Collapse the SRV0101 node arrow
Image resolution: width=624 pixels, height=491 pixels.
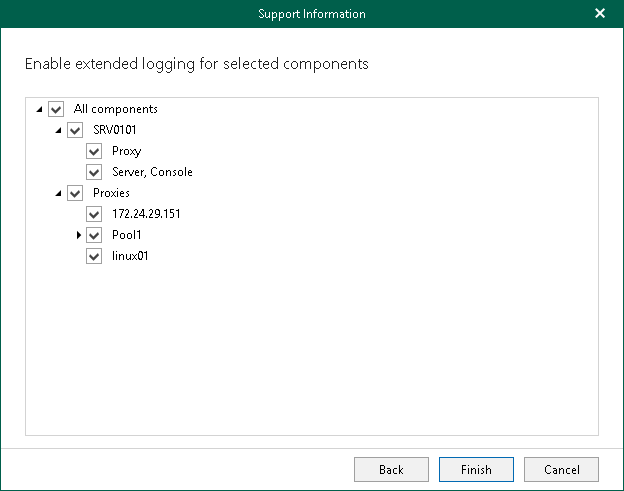58,130
